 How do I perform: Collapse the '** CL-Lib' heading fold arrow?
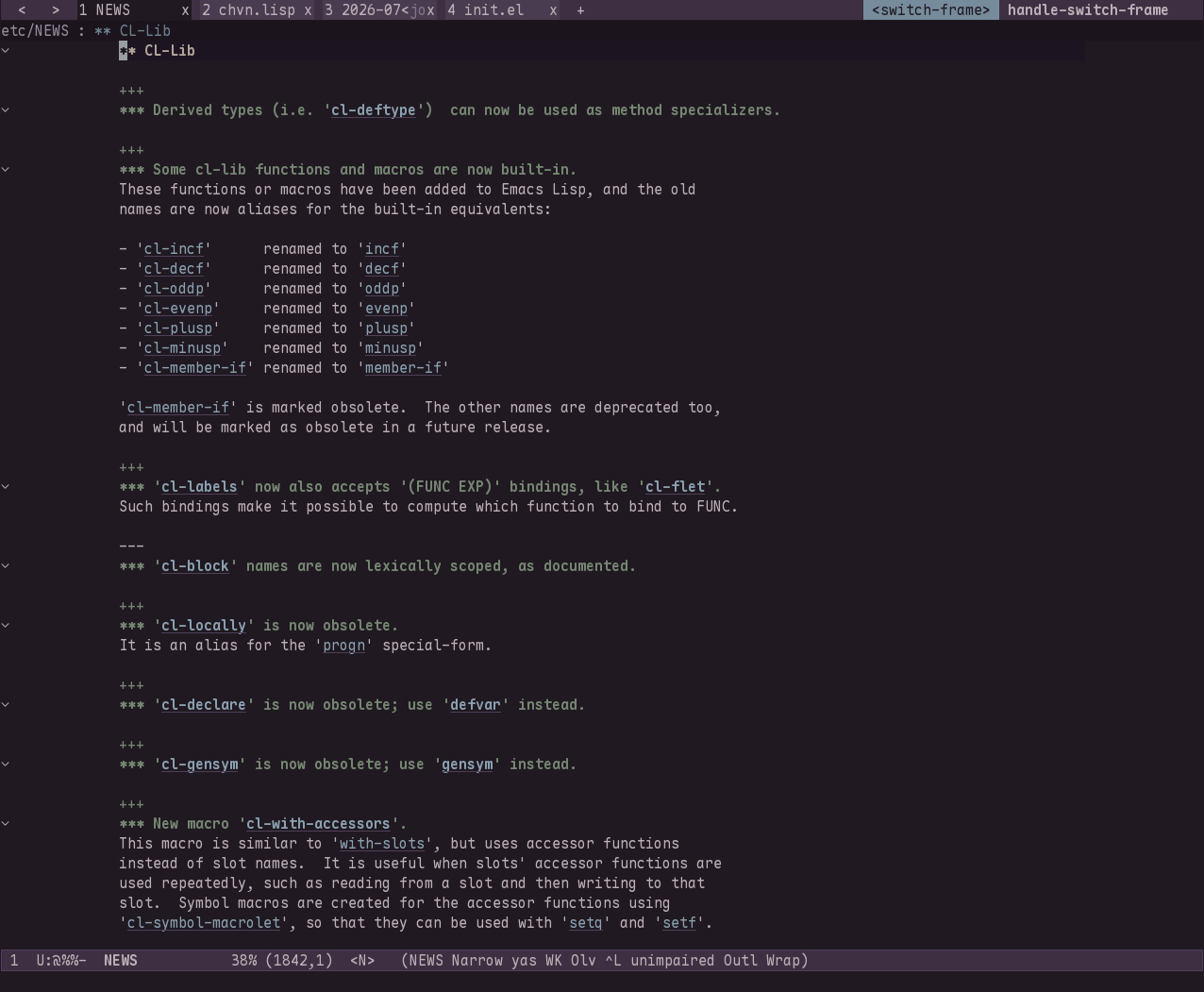point(6,50)
